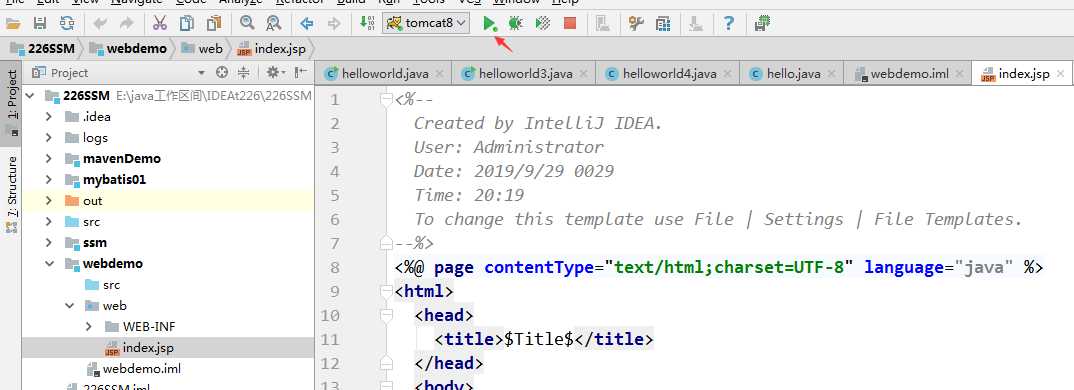
Task: Open the Project view mode dropdown
Action: pyautogui.click(x=201, y=73)
